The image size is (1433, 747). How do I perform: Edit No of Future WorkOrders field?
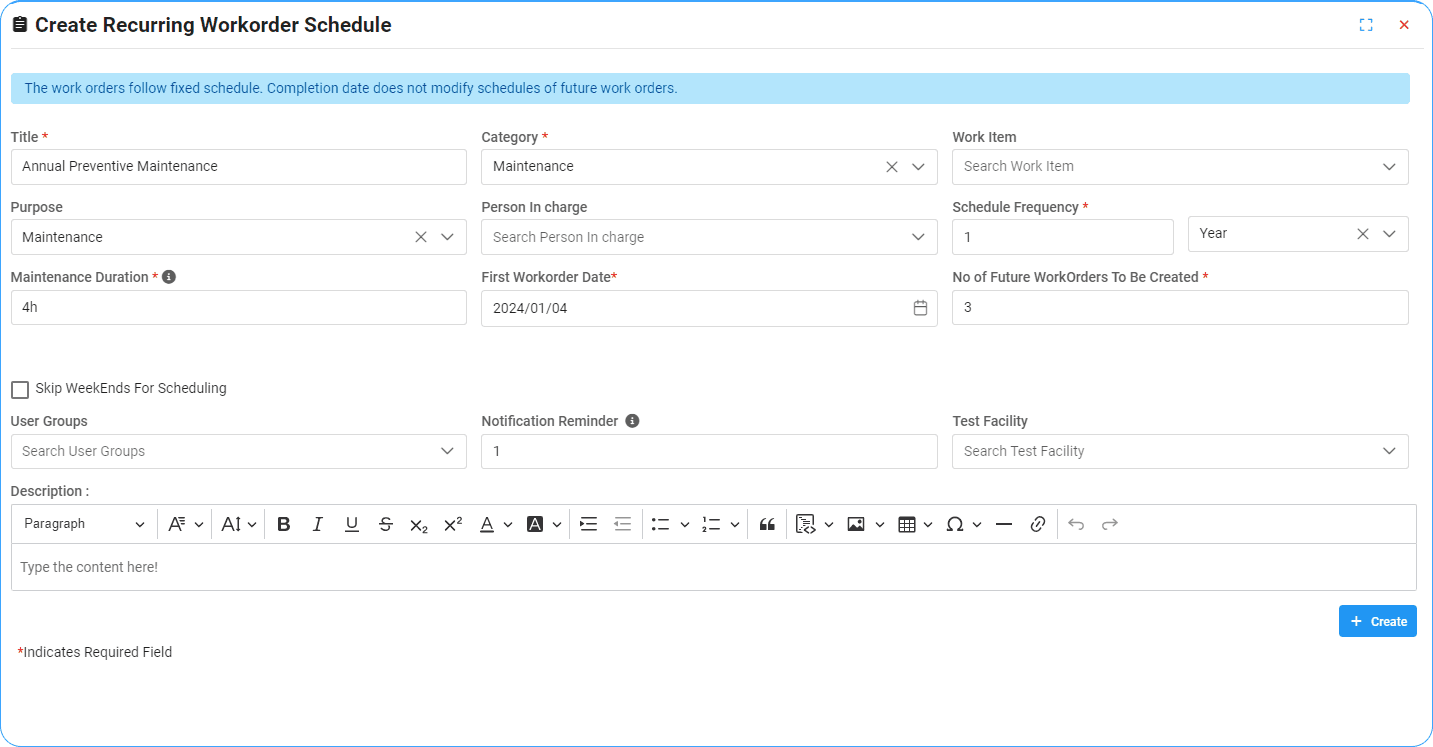1180,308
